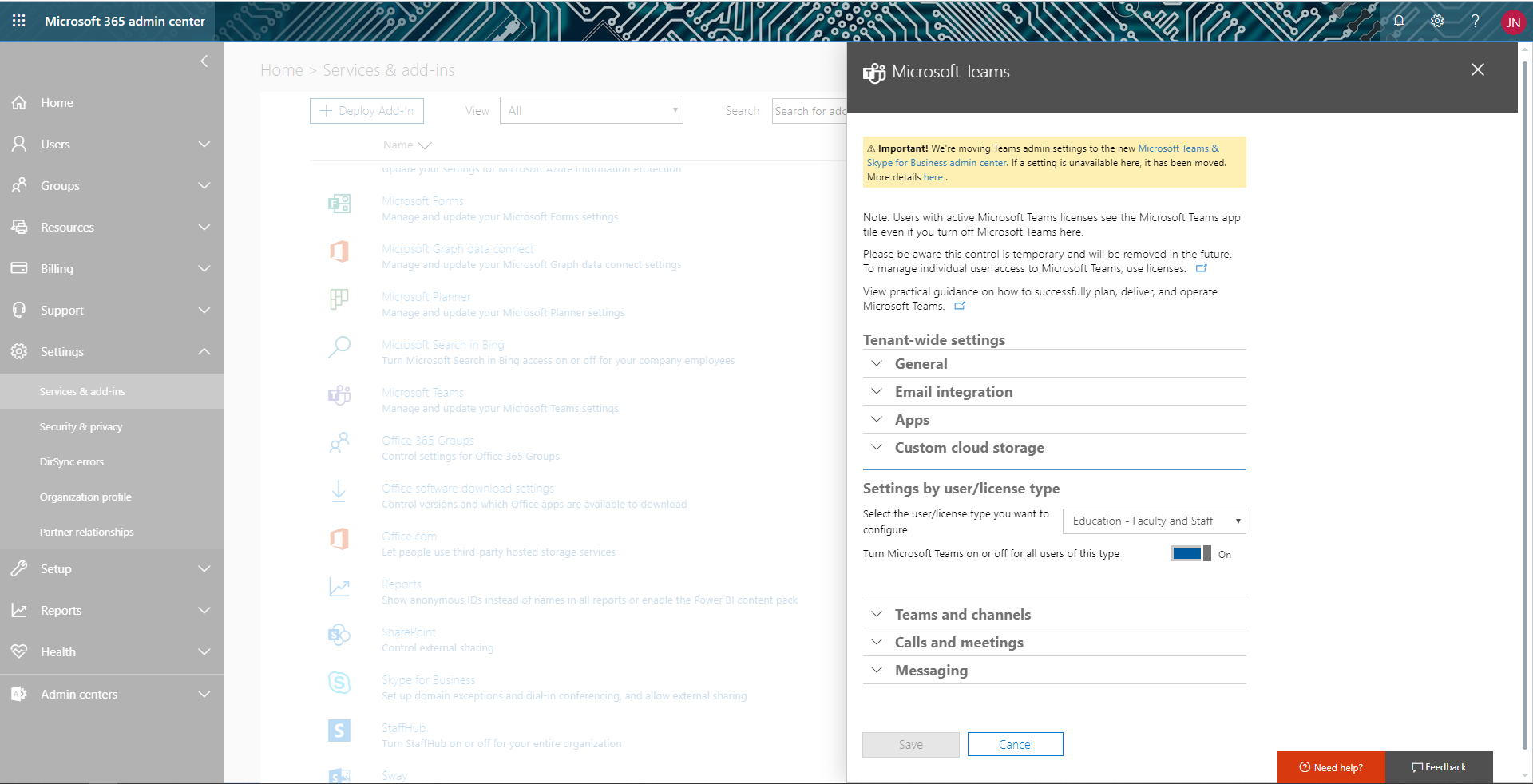Select Services & add-ins in sidebar
Viewport: 1533px width, 784px height.
click(x=112, y=391)
